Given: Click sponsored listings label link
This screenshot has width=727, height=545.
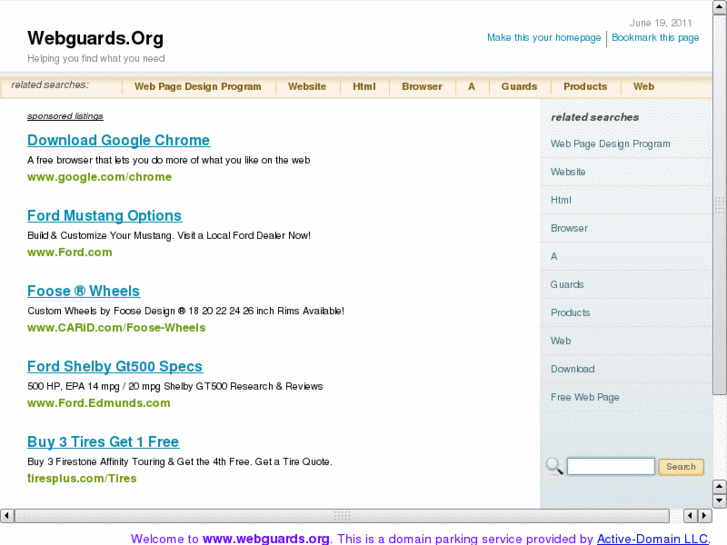Looking at the screenshot, I should pyautogui.click(x=65, y=116).
